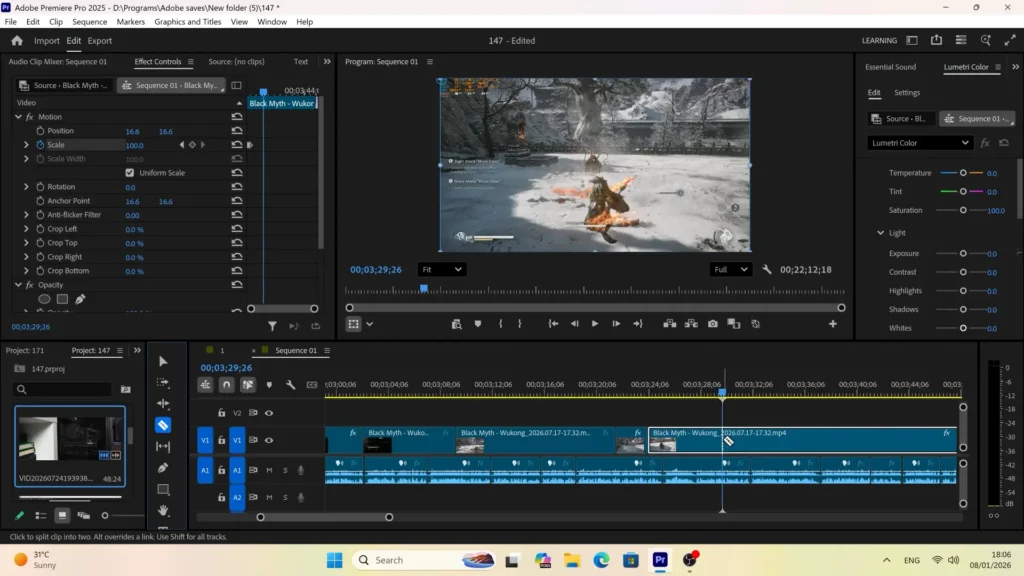Image resolution: width=1024 pixels, height=576 pixels.
Task: Switch to the Essential Sound tab
Action: coord(891,67)
